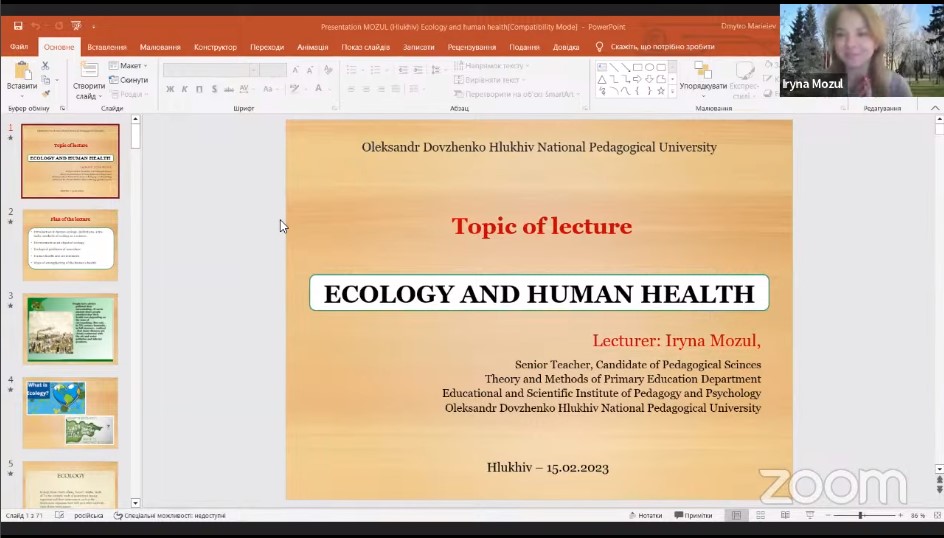Viewport: 944px width, 538px height.
Task: Click the Скинути reset slide button
Action: (128, 79)
